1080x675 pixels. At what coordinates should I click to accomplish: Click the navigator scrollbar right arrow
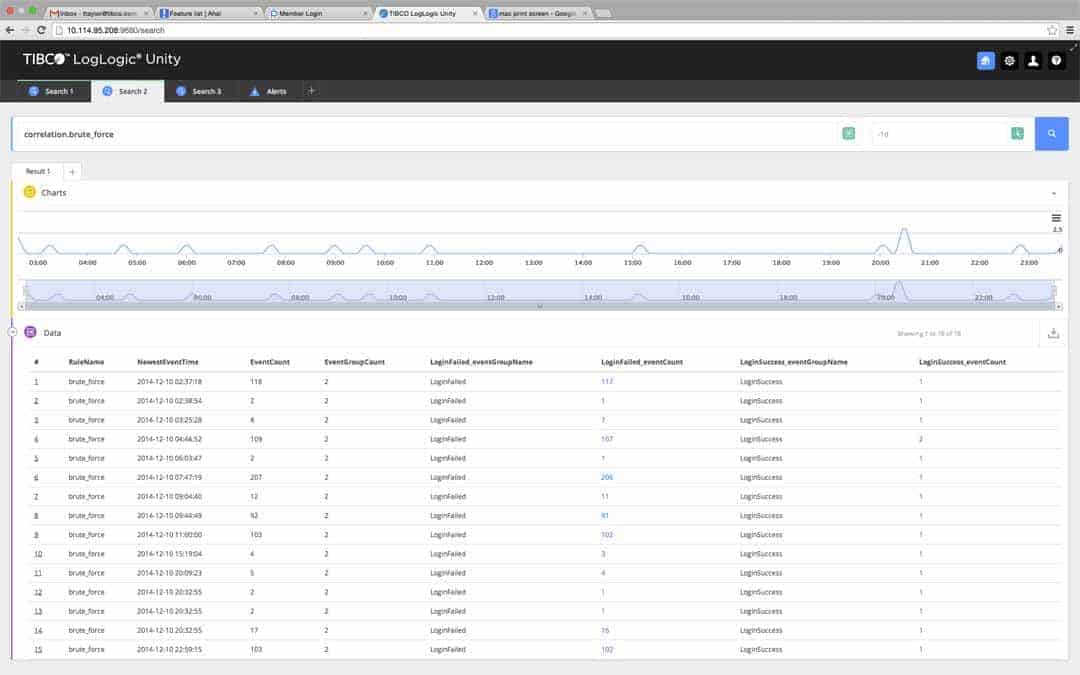click(x=1059, y=307)
